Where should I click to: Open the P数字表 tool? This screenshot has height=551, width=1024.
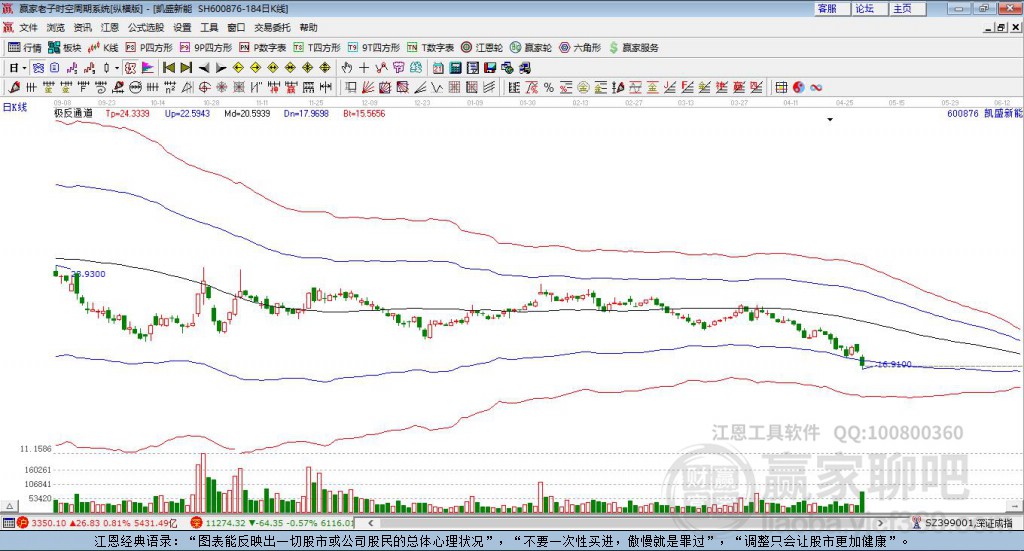coord(263,48)
